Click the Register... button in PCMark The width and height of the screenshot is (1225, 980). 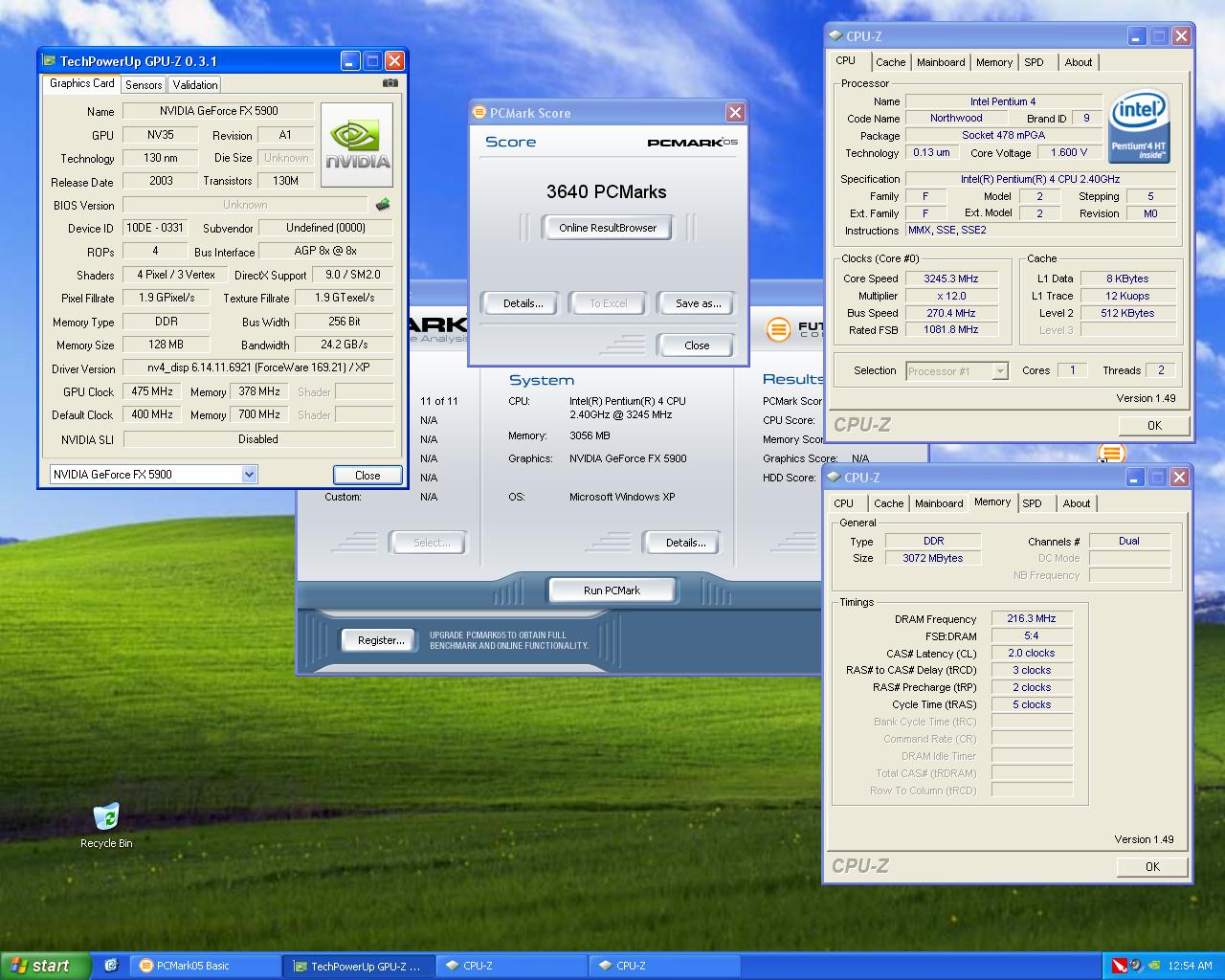[x=380, y=640]
